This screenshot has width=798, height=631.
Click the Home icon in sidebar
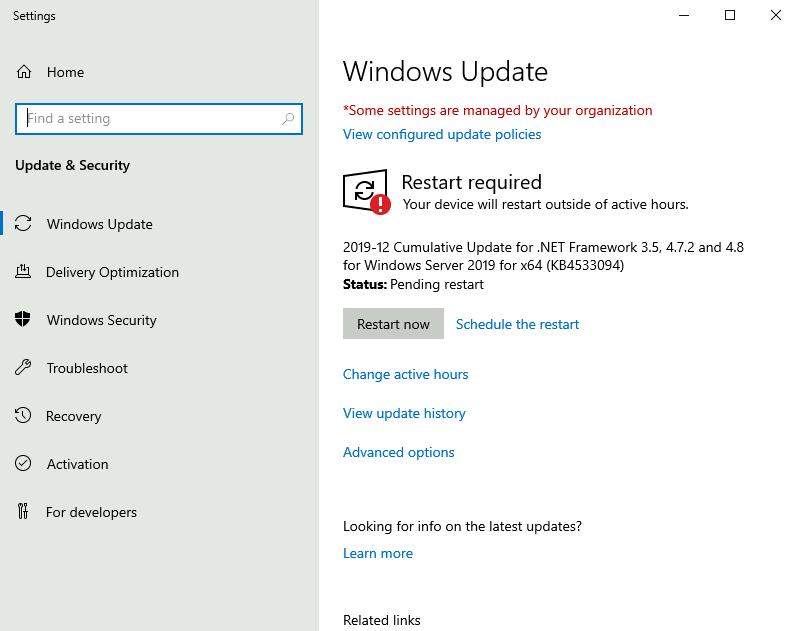tap(24, 72)
